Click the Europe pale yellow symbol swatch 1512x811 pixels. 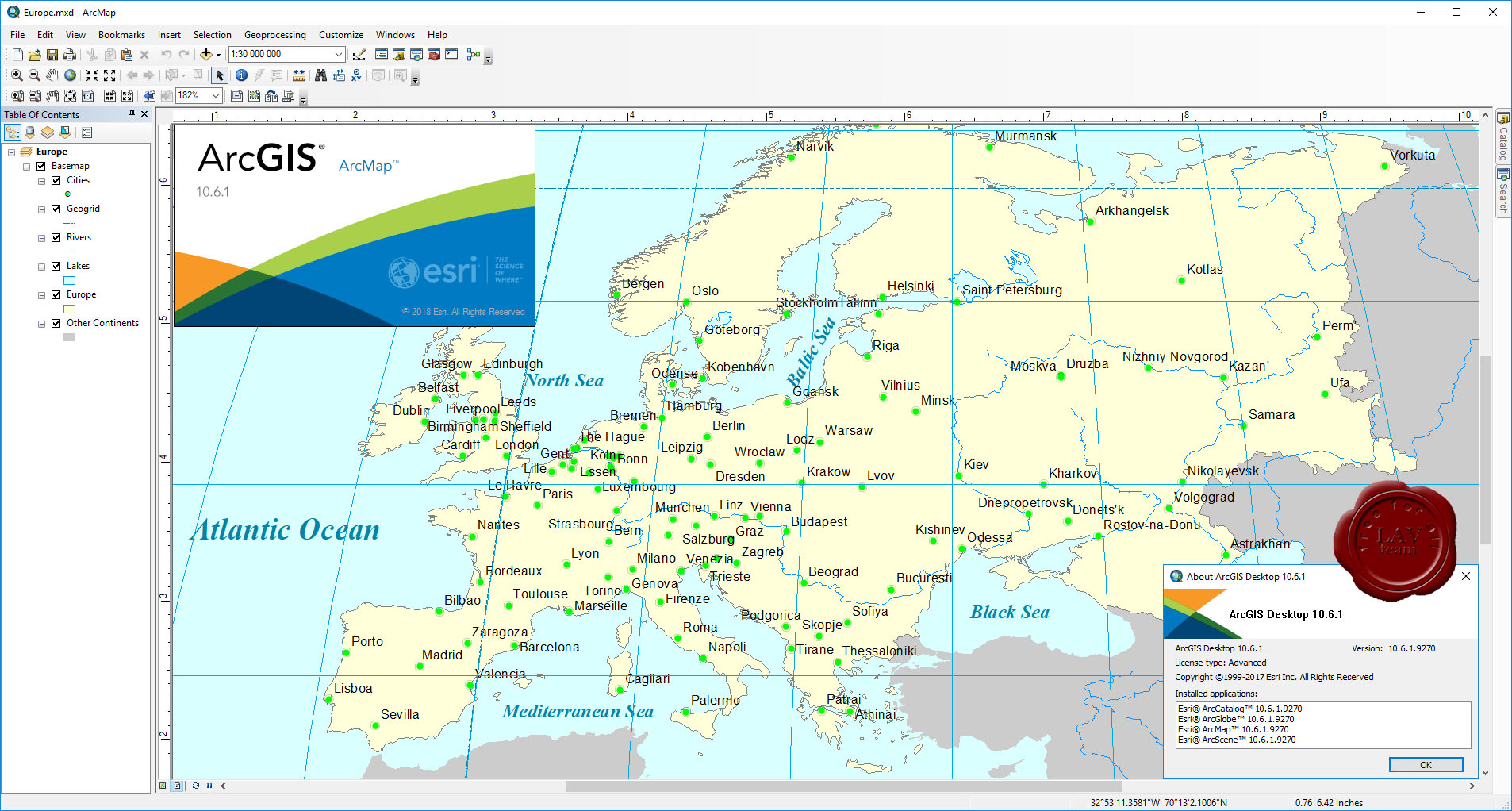click(69, 309)
